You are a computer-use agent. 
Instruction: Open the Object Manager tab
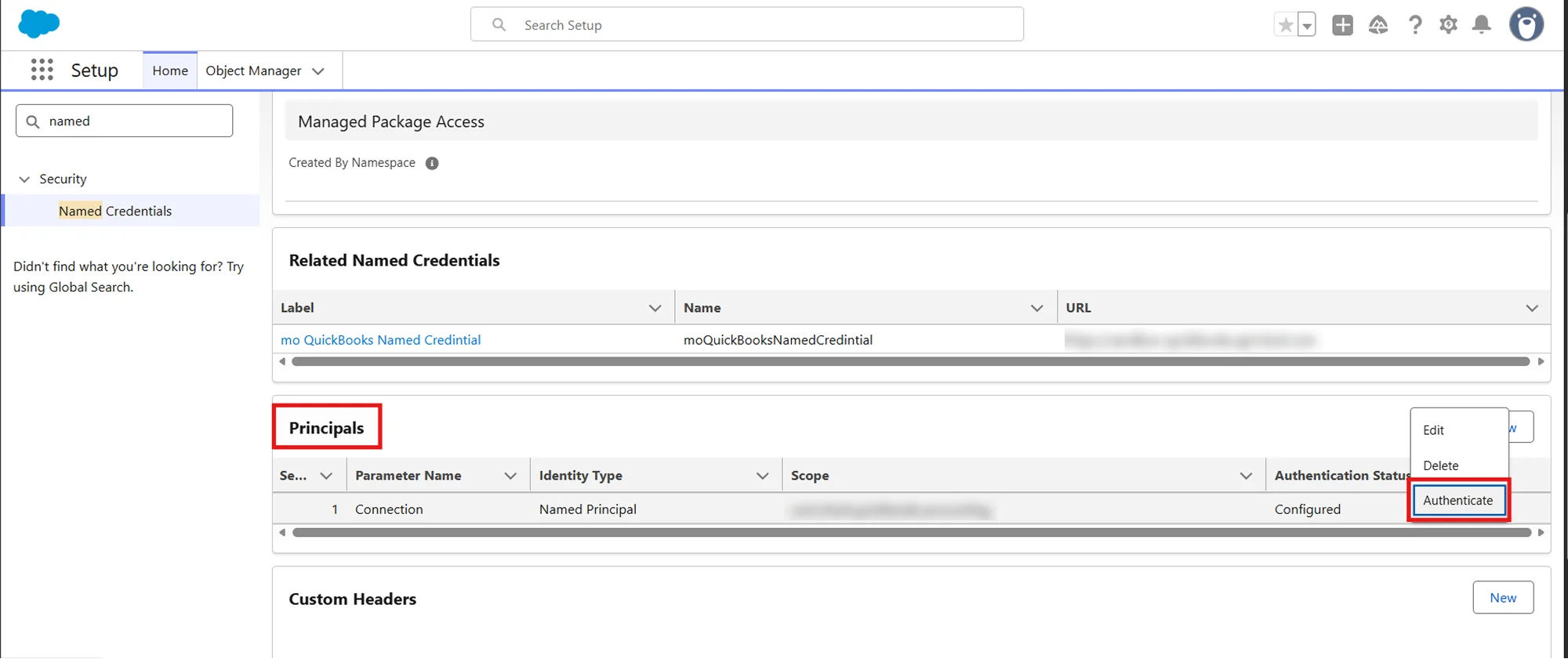click(x=253, y=71)
